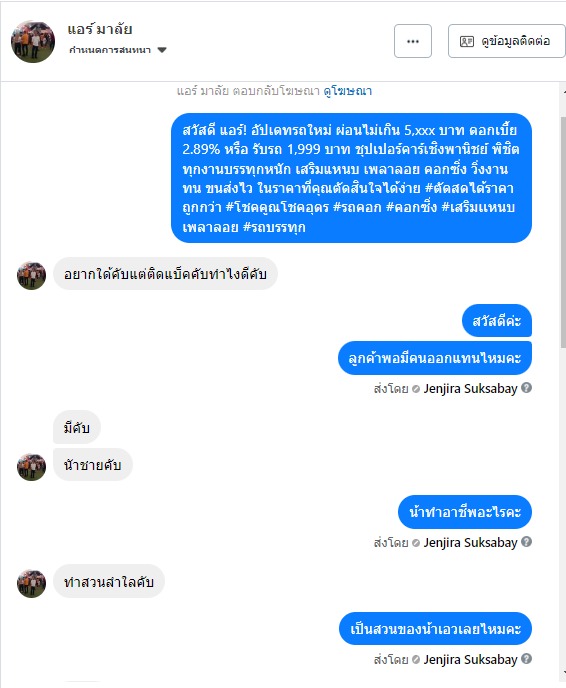The width and height of the screenshot is (566, 688).
Task: Open the ดูโฆษณา link
Action: (347, 91)
